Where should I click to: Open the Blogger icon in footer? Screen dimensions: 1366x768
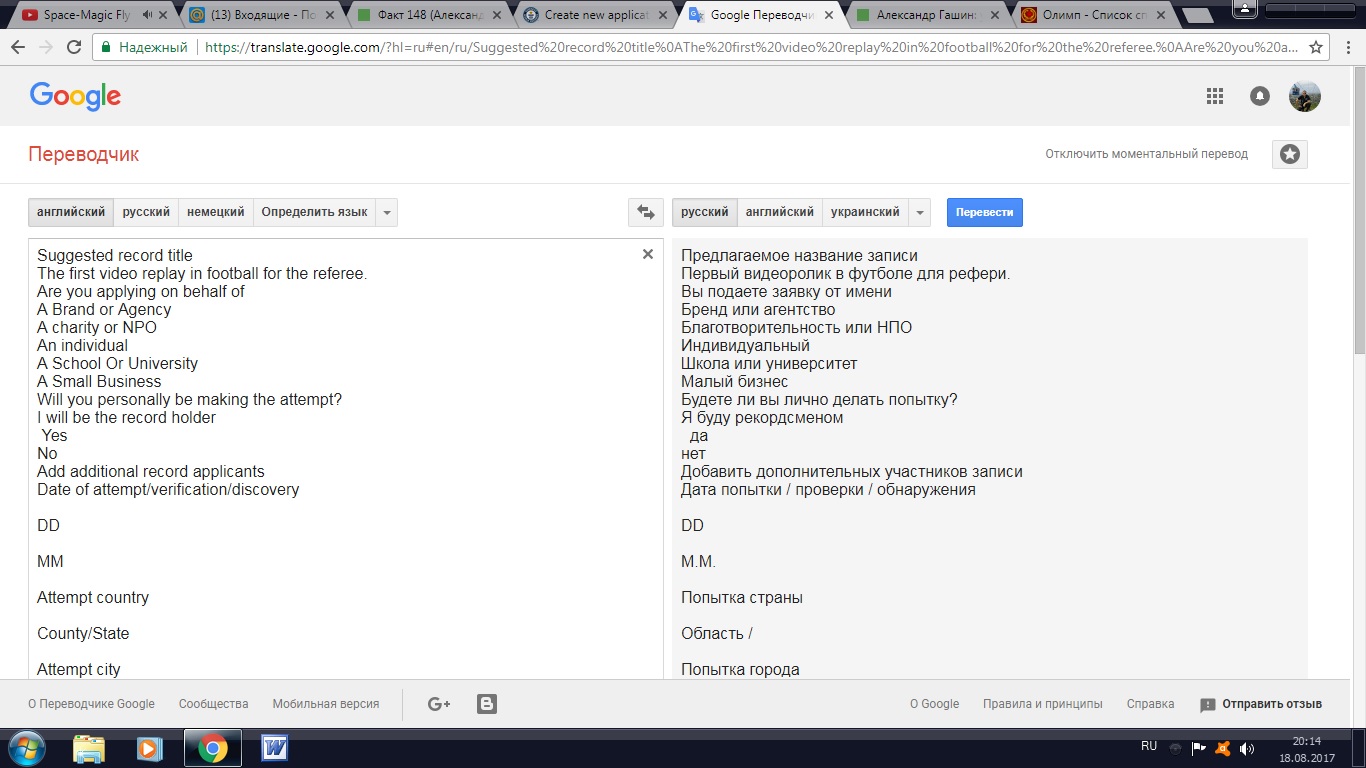[487, 704]
